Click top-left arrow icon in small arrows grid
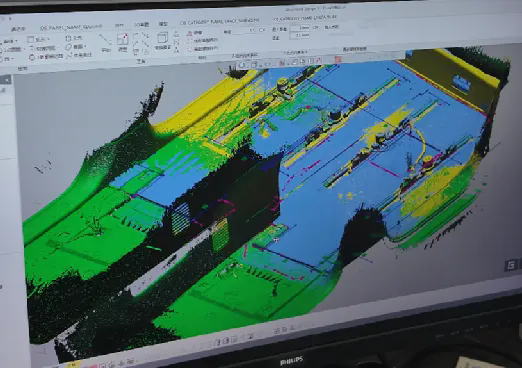The image size is (522, 368). click(136, 35)
